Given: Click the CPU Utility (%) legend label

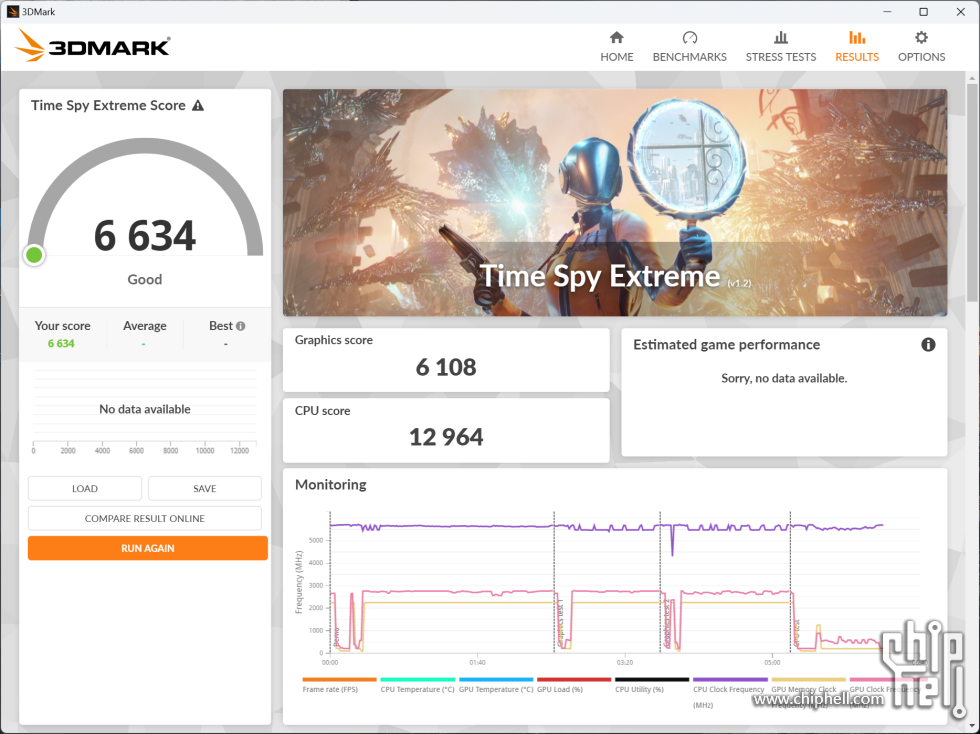Looking at the screenshot, I should [x=639, y=690].
